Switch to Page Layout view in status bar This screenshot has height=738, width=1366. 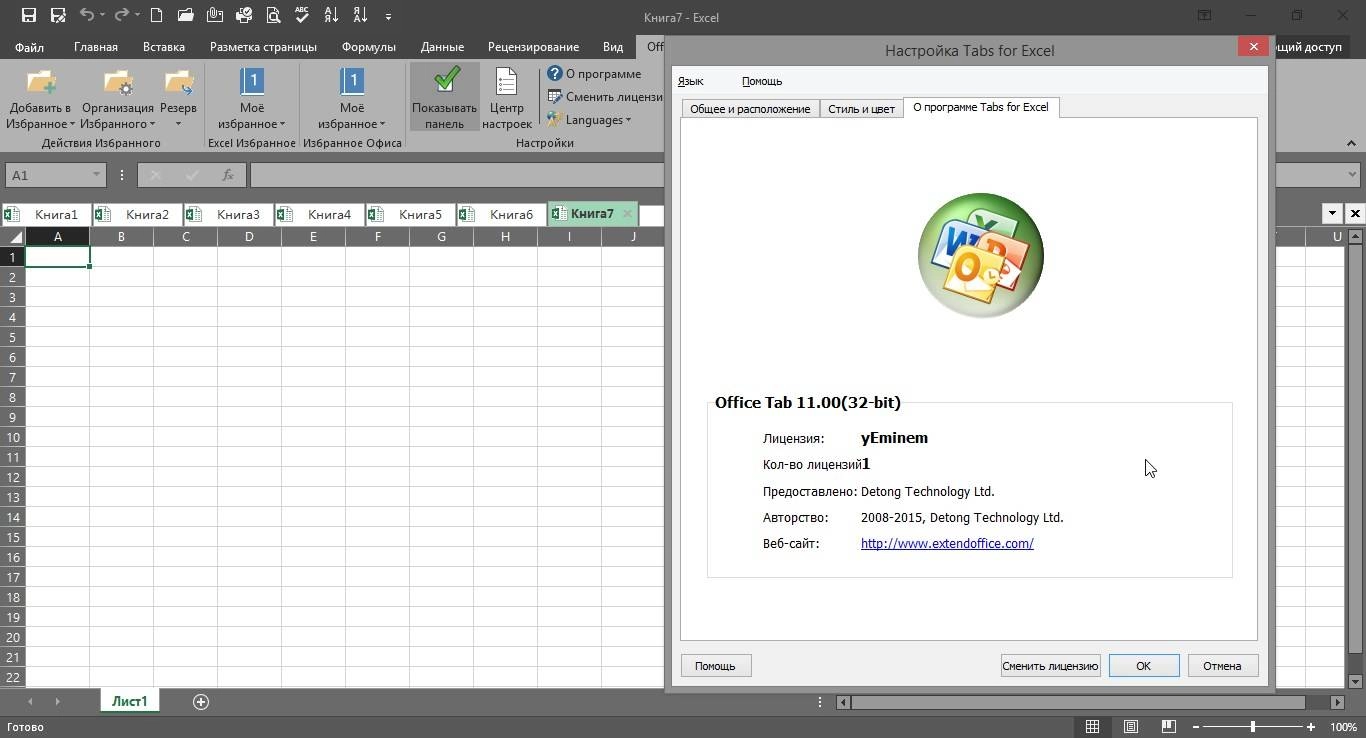(1130, 727)
